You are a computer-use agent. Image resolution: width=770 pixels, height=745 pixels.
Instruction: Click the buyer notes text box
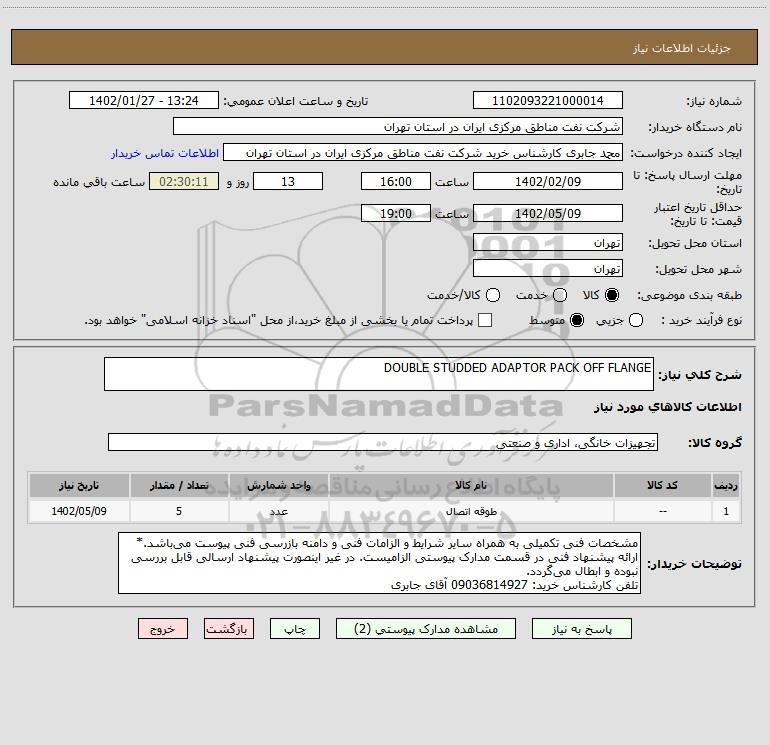[379, 563]
